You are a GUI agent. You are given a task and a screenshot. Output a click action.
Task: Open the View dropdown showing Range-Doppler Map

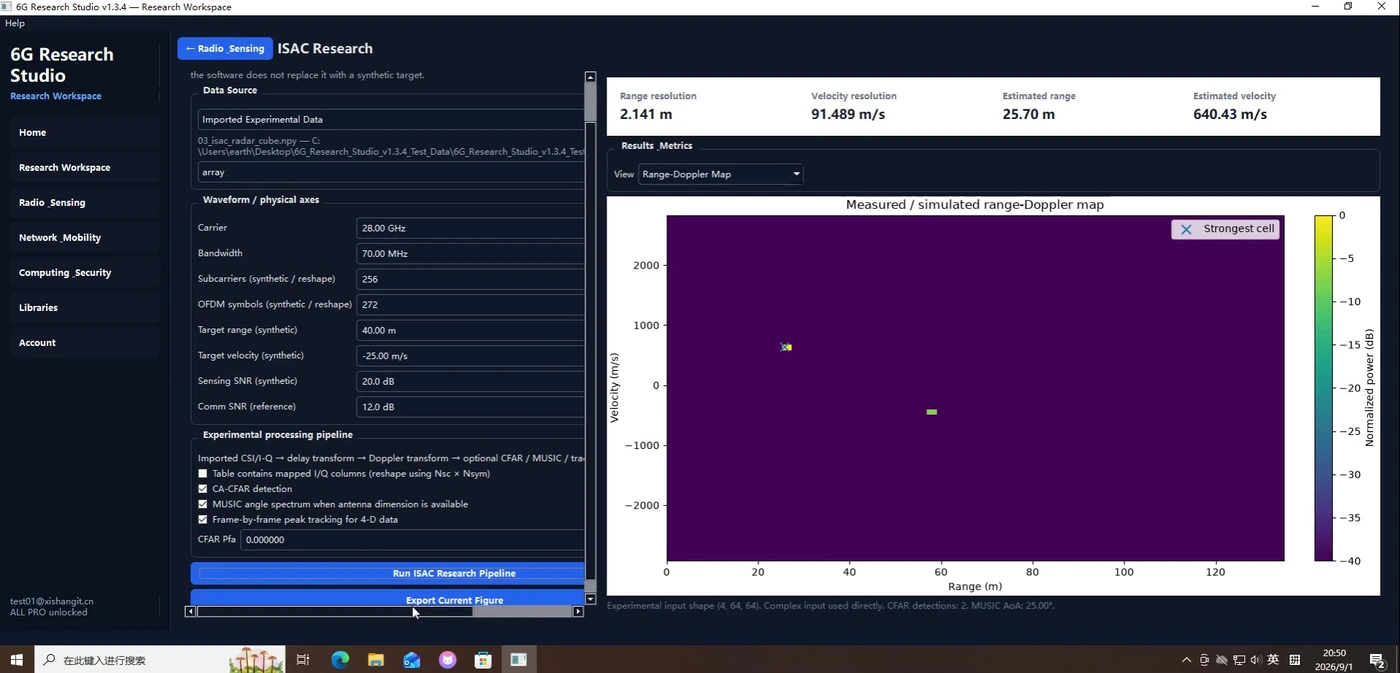coord(721,174)
